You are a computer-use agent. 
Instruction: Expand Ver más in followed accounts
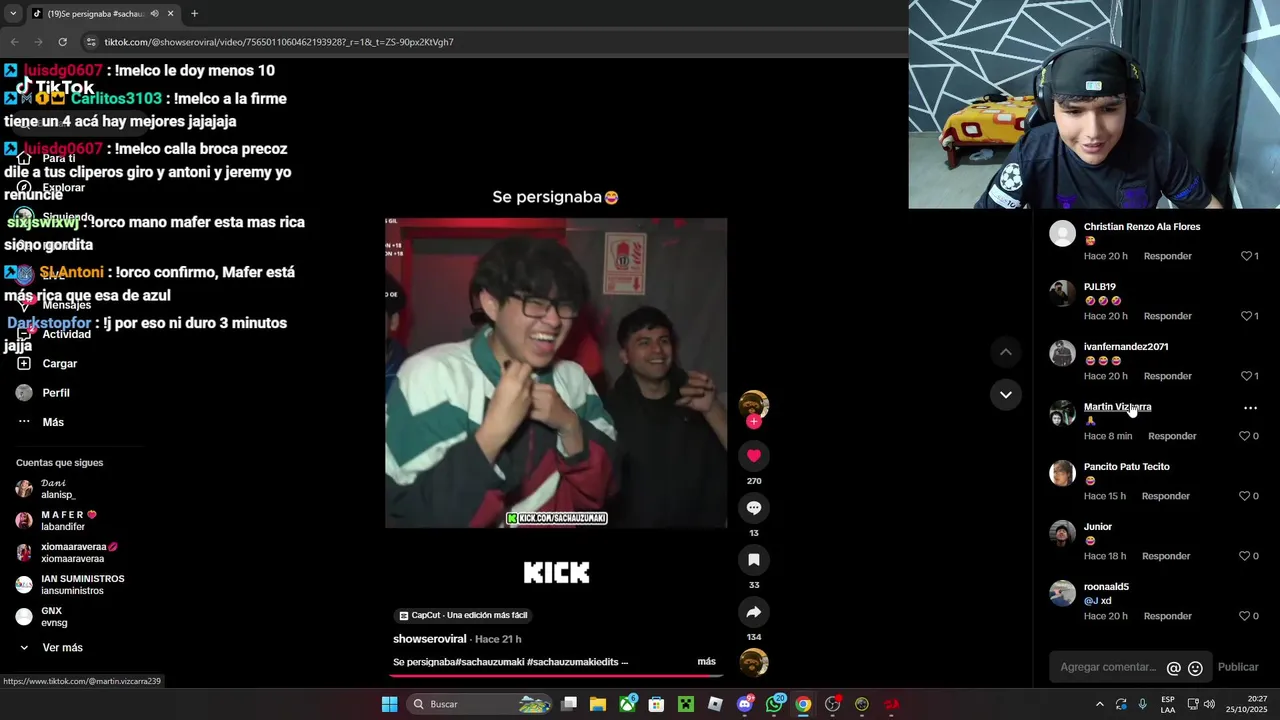coord(62,648)
